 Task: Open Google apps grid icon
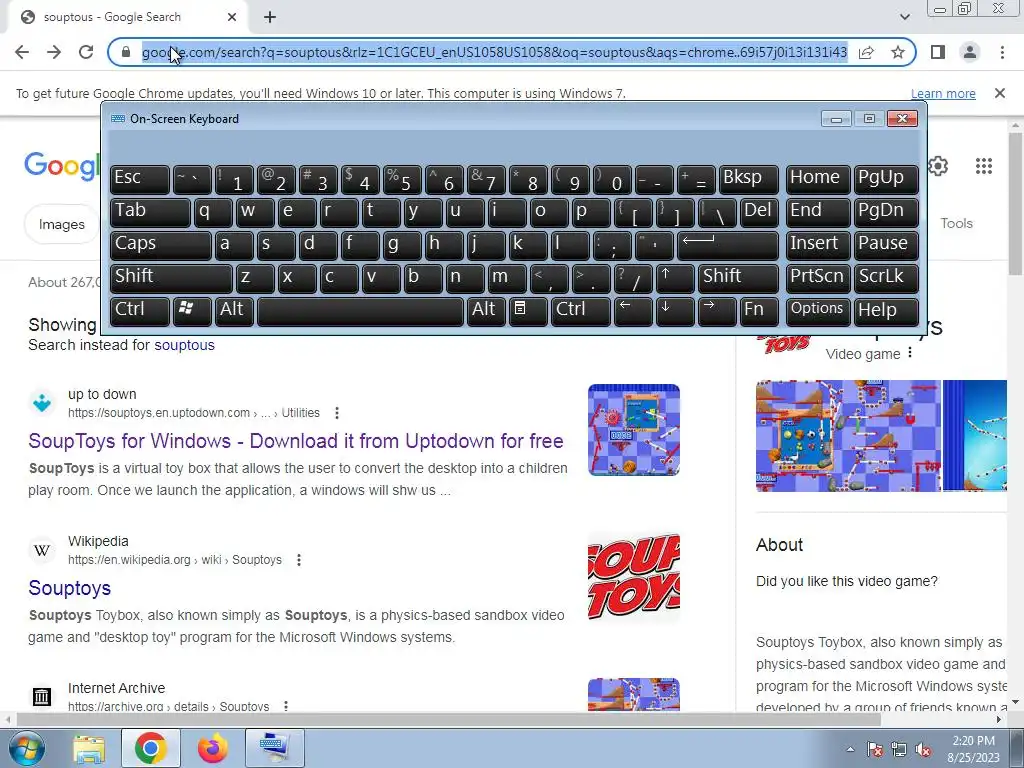pos(984,166)
